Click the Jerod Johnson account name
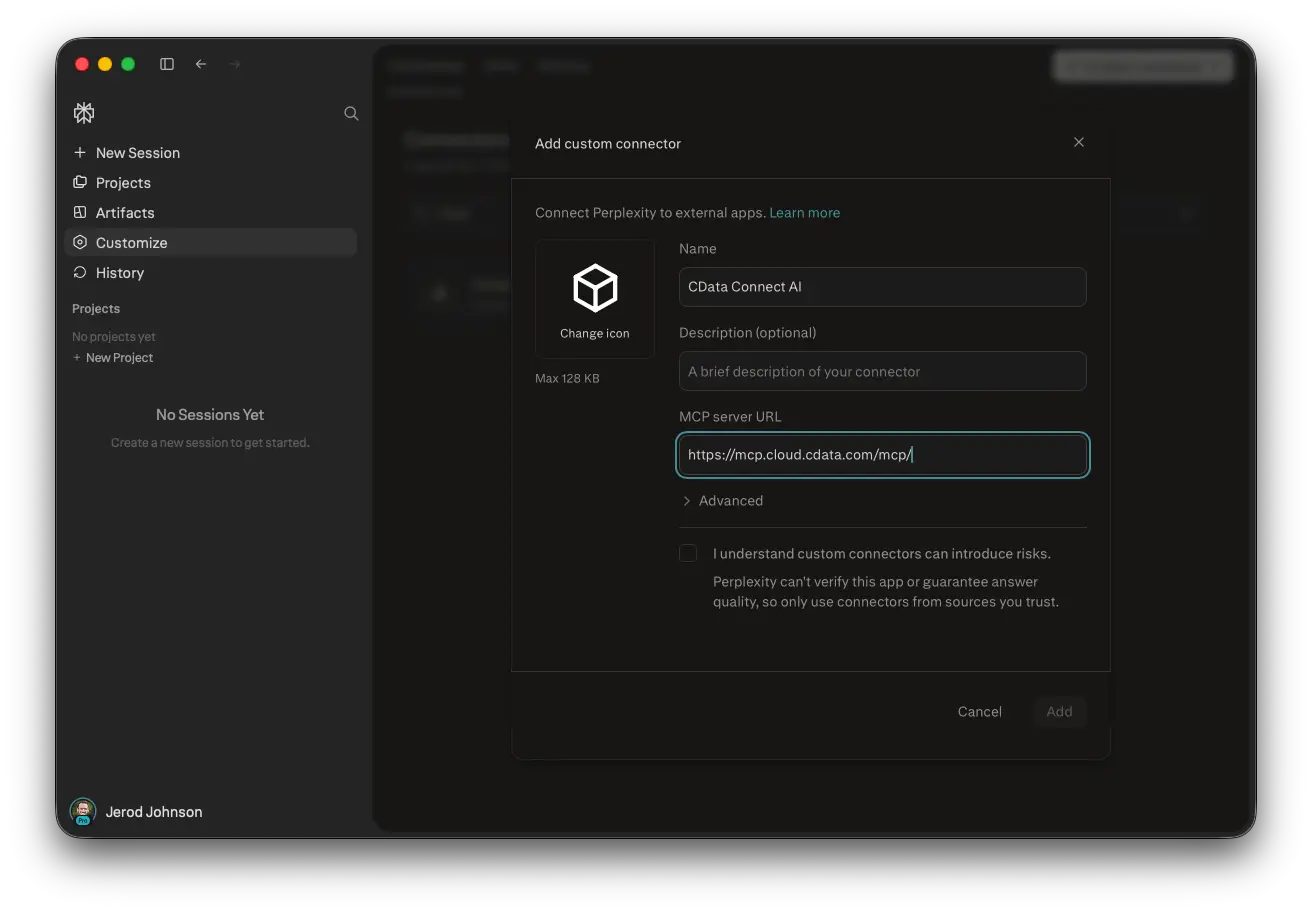This screenshot has width=1312, height=912. (x=154, y=812)
